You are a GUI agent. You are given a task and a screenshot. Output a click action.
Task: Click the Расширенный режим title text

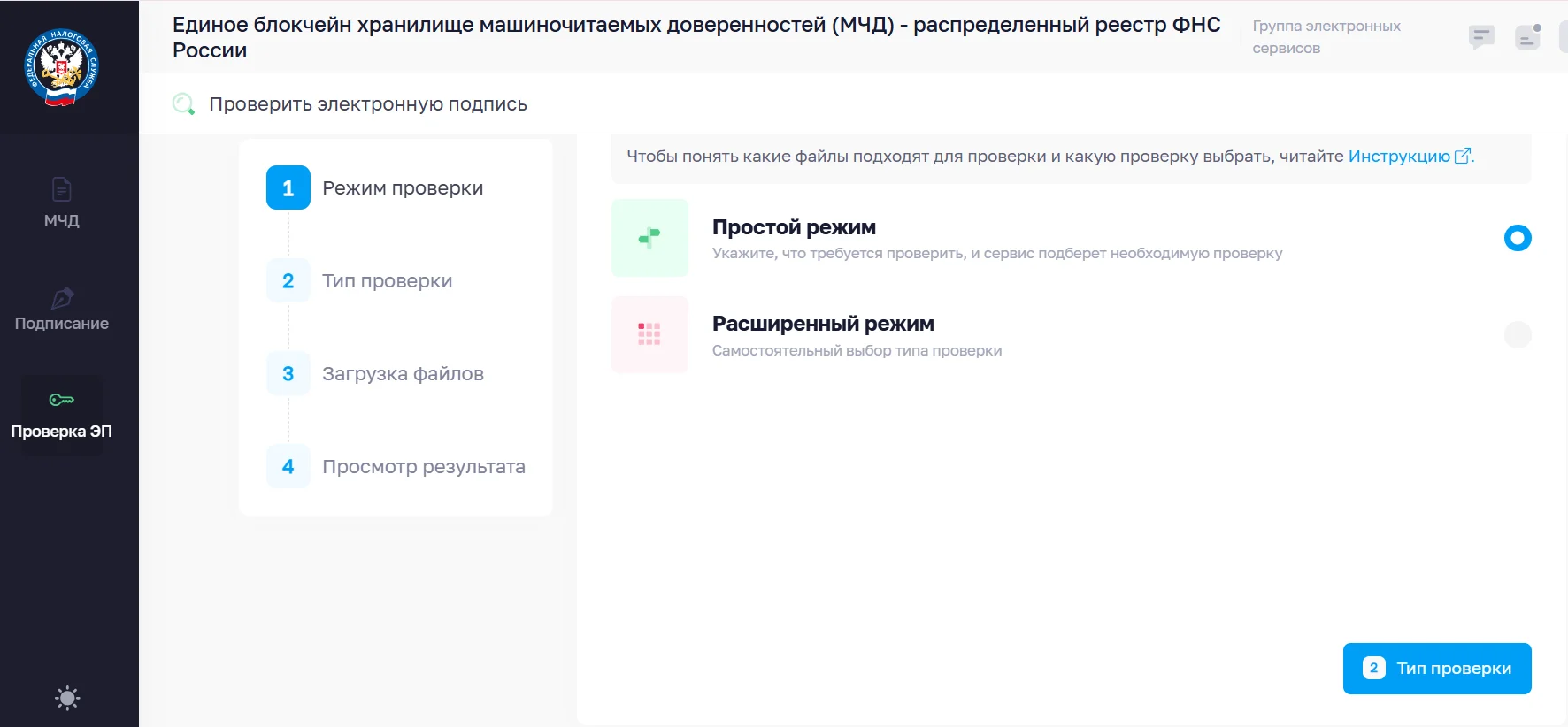[x=823, y=324]
